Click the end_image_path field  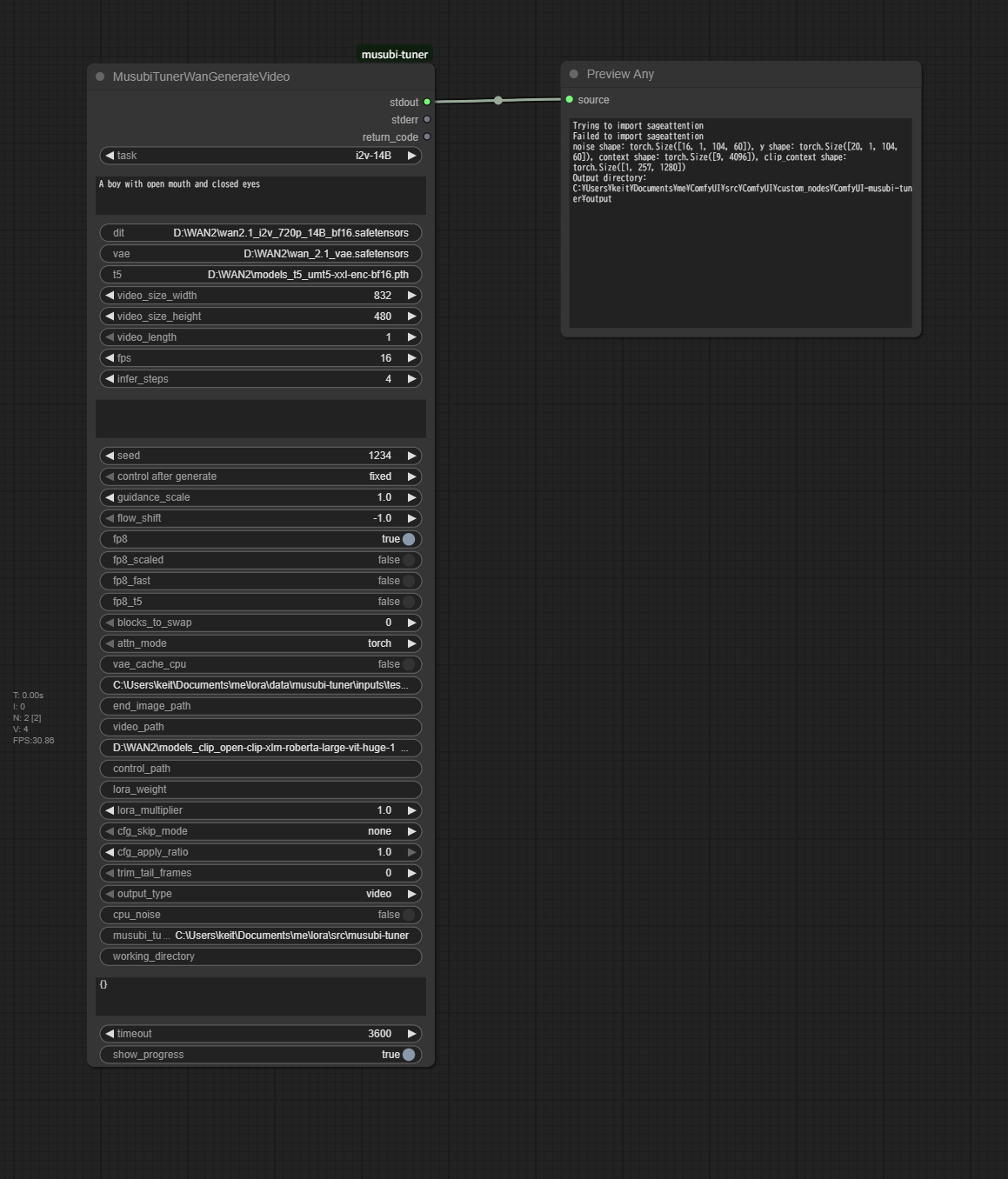(x=261, y=706)
